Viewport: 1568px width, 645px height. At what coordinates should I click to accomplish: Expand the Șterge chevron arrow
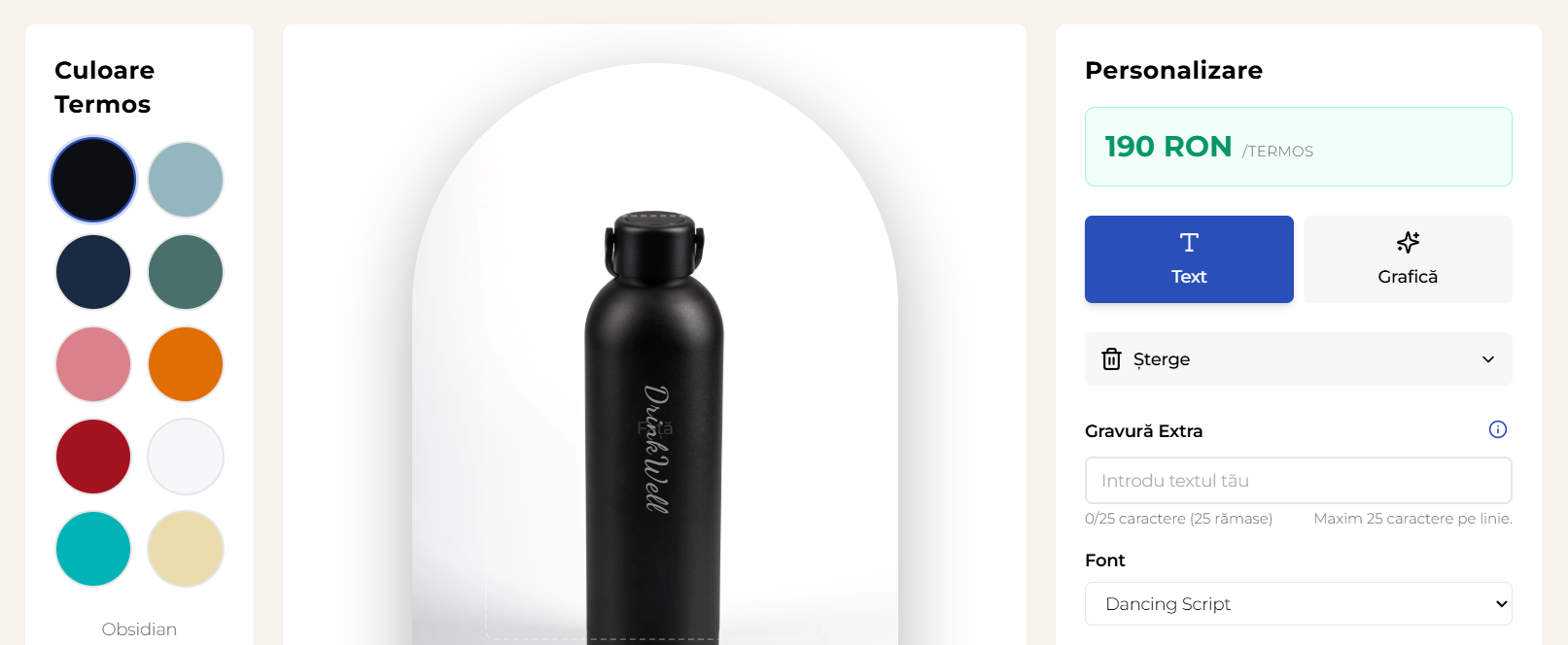tap(1487, 359)
